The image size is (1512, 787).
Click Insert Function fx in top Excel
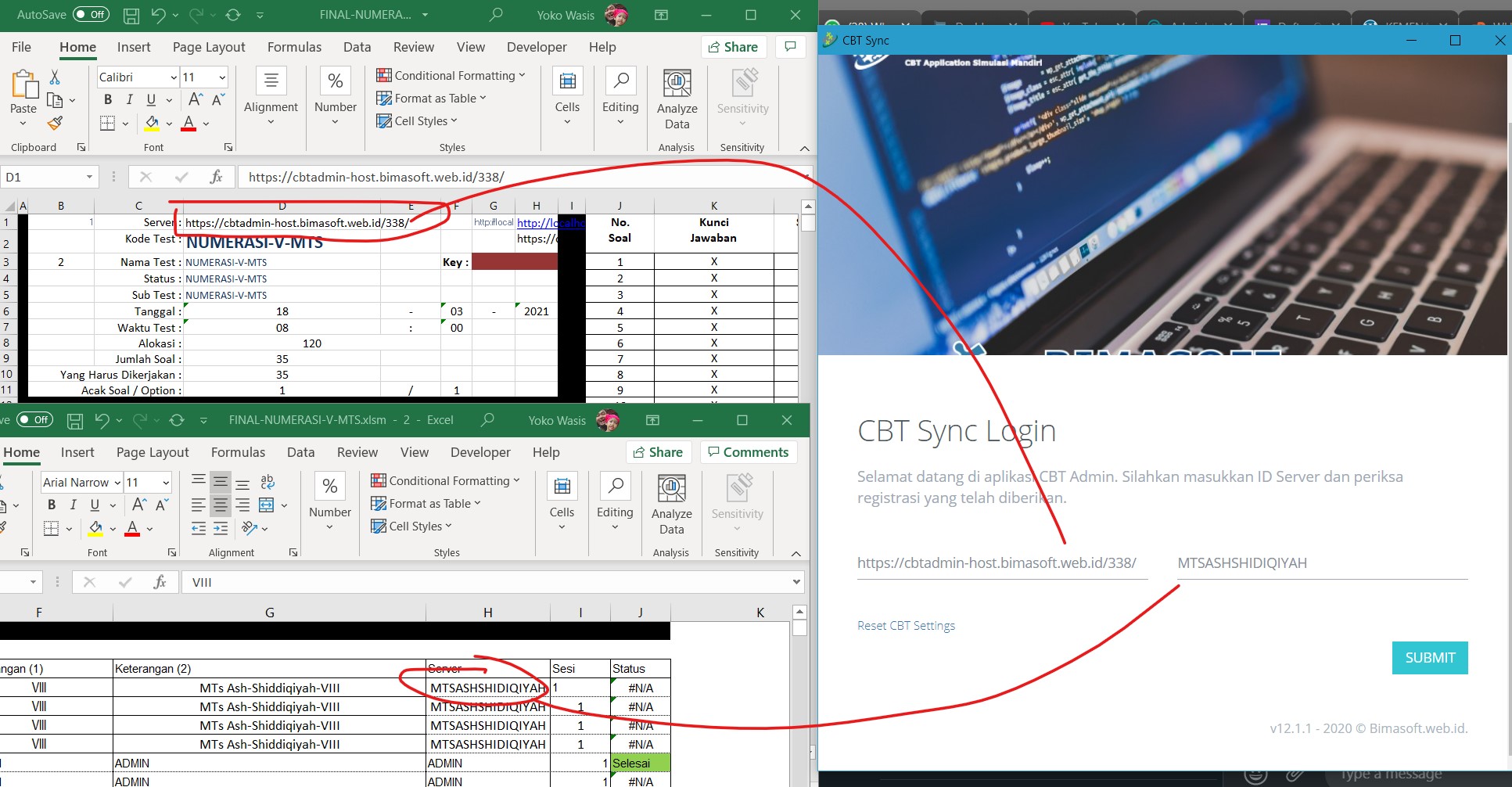pos(217,177)
